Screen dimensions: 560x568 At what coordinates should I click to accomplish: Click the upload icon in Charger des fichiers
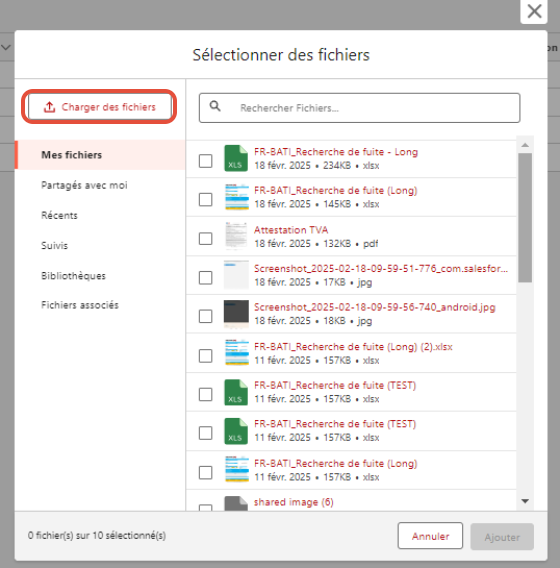49,107
